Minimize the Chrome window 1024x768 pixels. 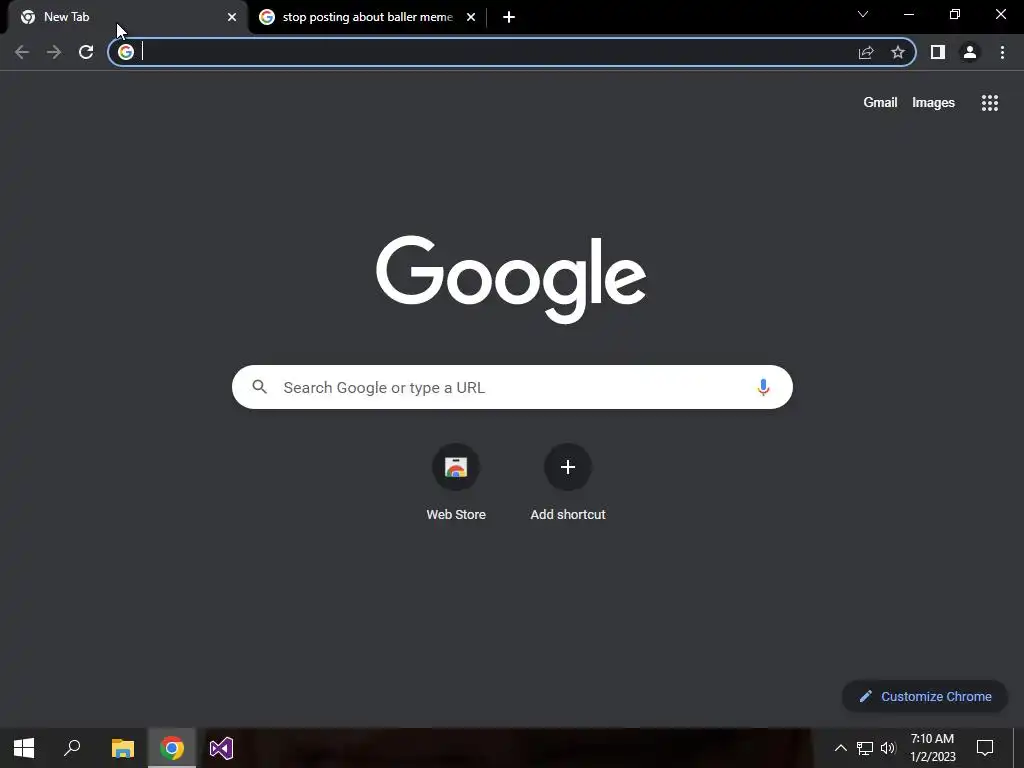click(x=908, y=14)
